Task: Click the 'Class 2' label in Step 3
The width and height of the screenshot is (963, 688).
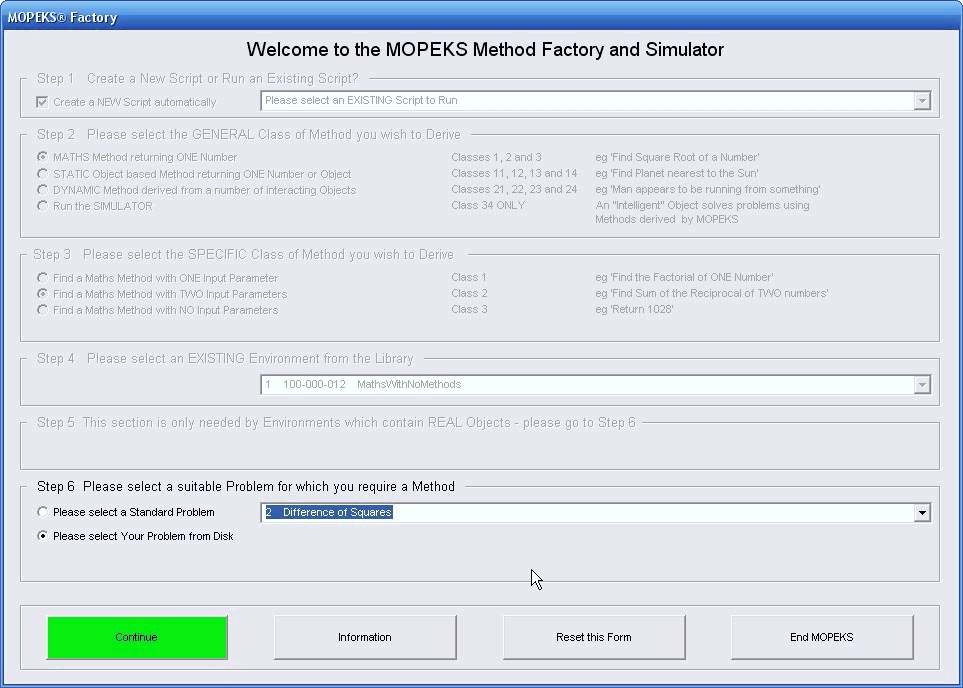Action: click(469, 293)
